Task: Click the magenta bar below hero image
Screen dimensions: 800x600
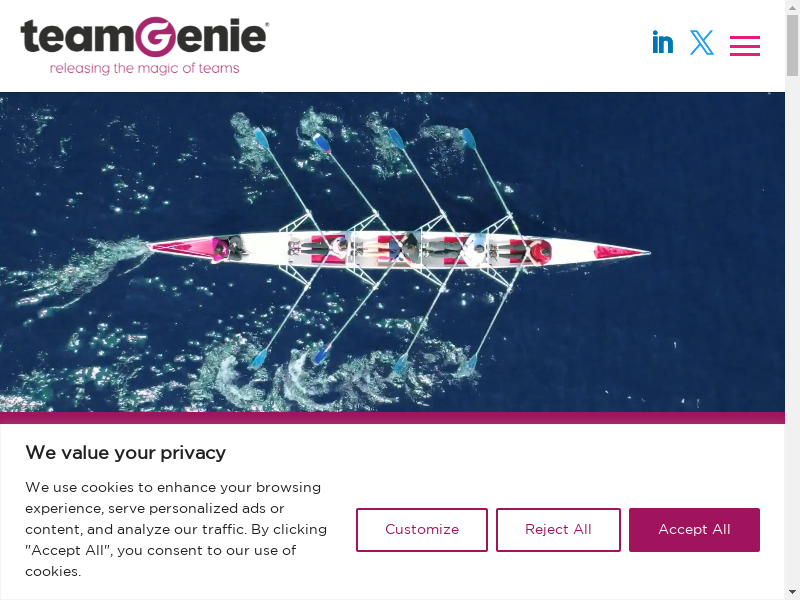Action: 392,418
